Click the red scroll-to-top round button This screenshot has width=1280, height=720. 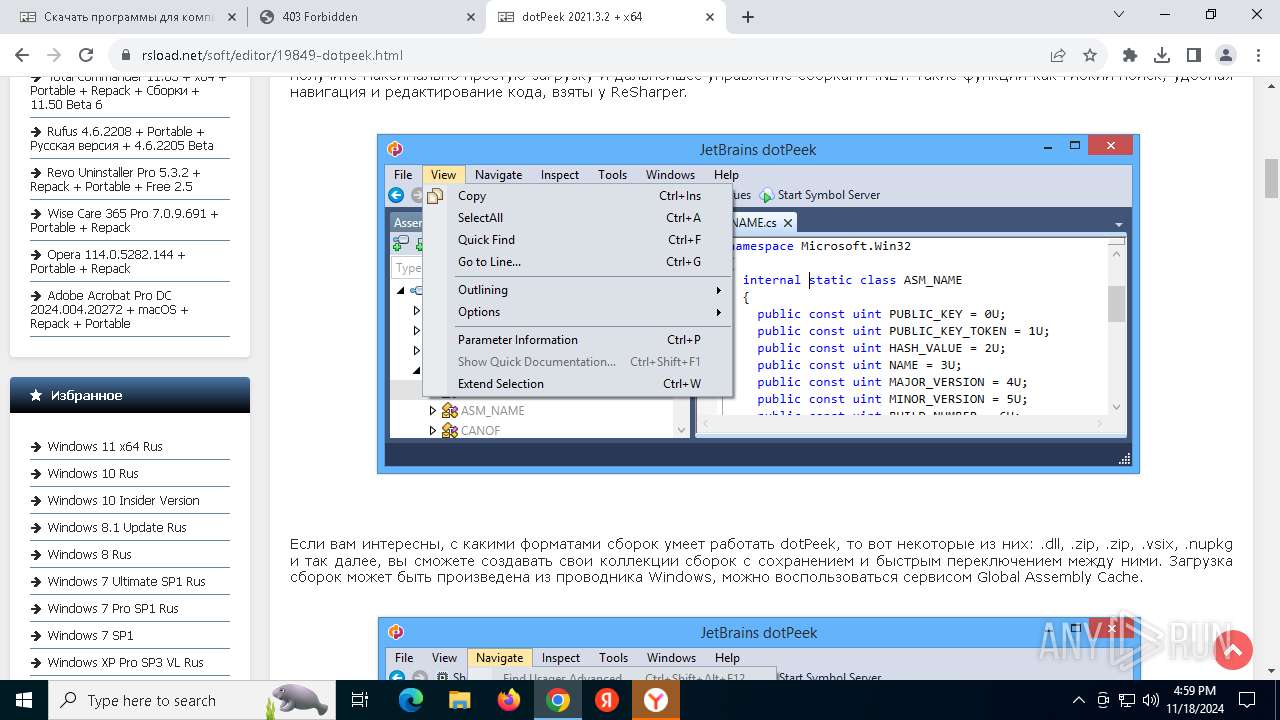[1233, 650]
